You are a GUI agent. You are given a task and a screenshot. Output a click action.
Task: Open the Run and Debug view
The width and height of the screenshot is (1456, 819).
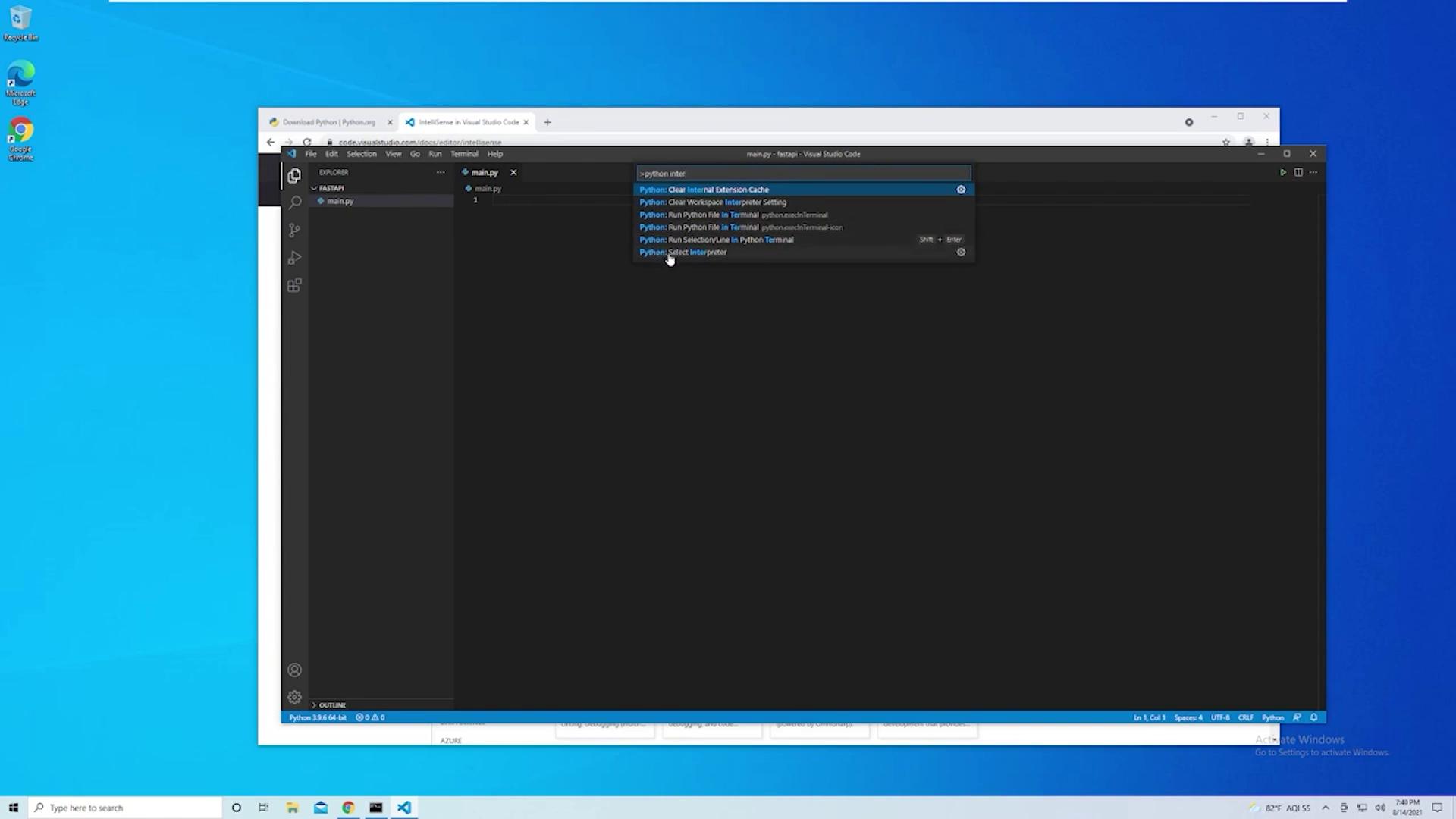(294, 258)
